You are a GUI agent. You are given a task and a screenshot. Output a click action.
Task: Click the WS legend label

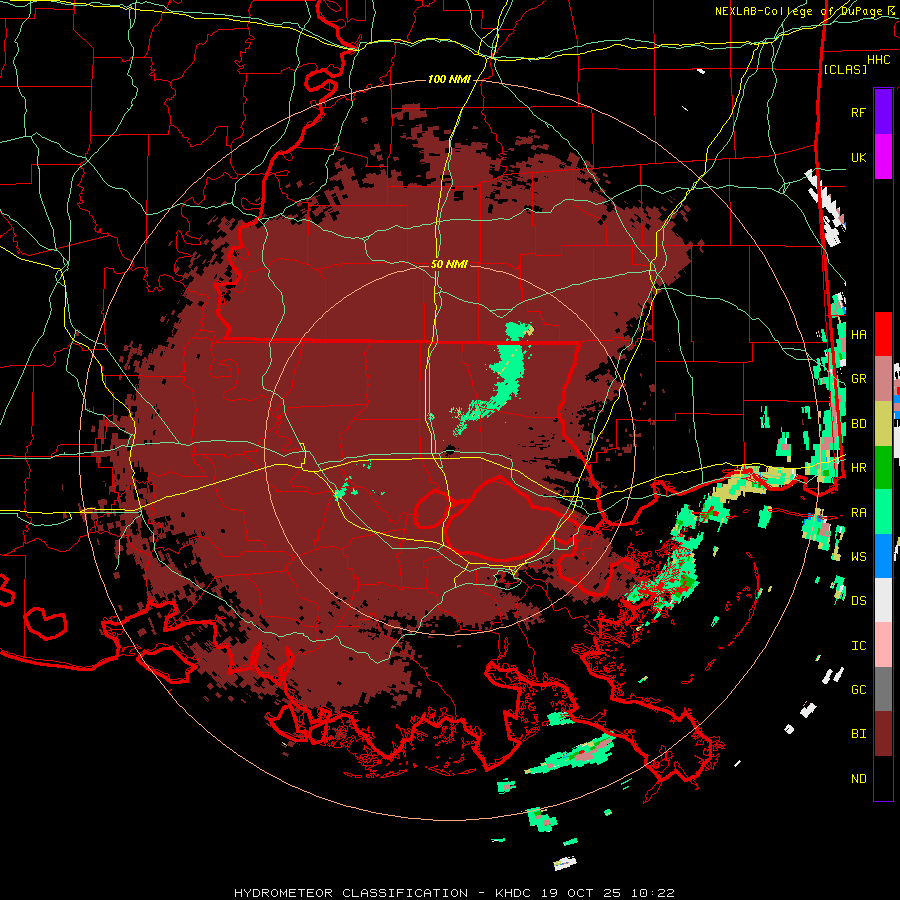858,556
